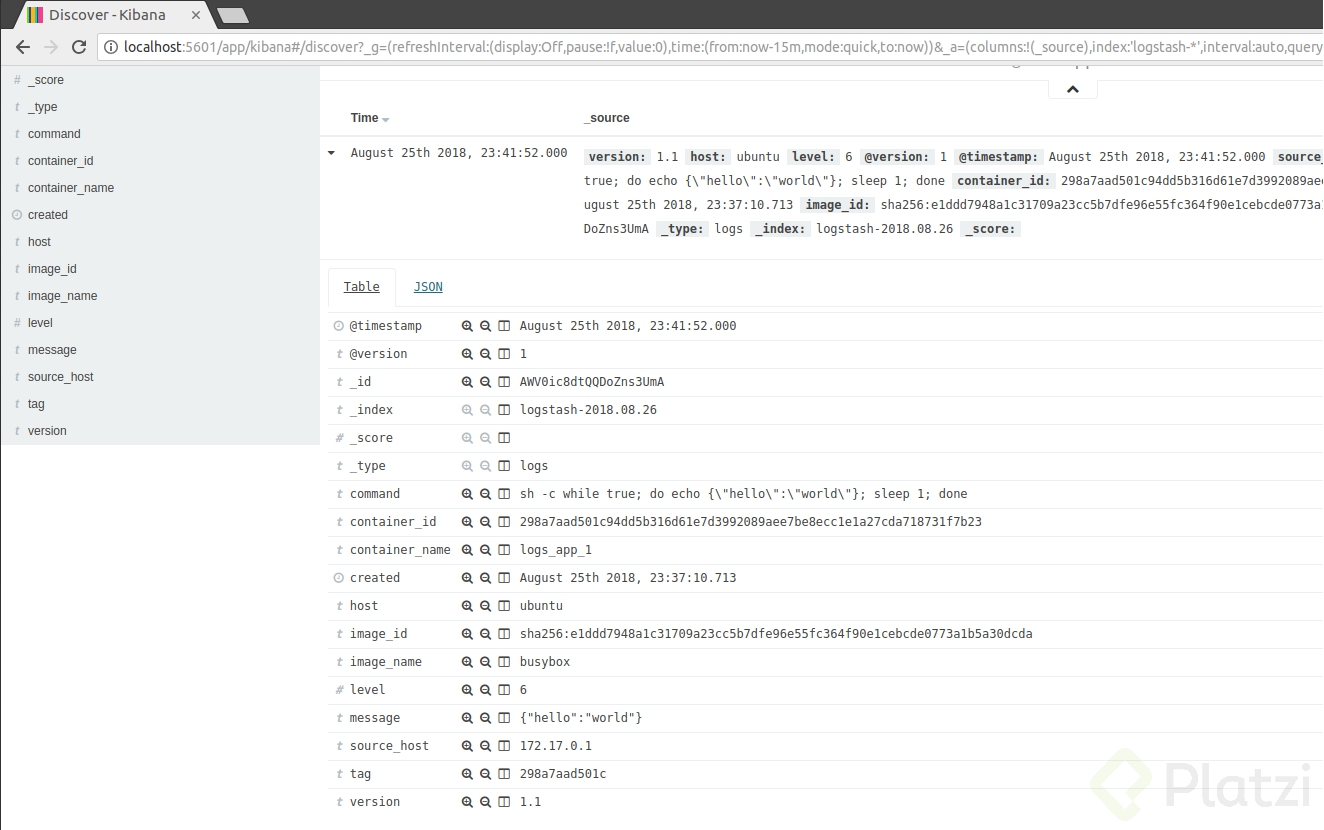The image size is (1324, 830).
Task: Filter for the image_name value busybox
Action: (x=467, y=662)
